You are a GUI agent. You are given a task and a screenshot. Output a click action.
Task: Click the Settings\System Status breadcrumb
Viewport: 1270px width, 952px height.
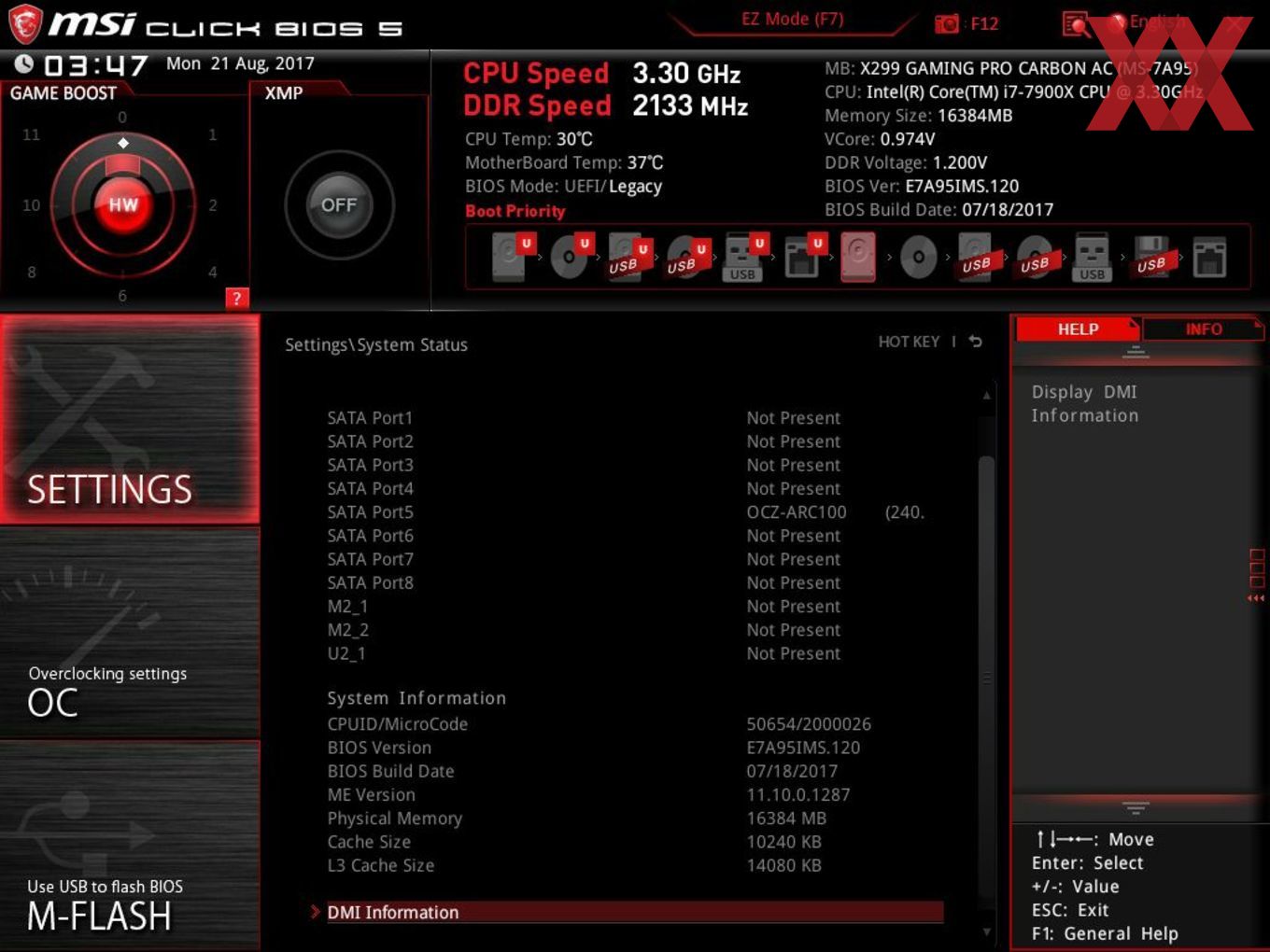(x=376, y=344)
